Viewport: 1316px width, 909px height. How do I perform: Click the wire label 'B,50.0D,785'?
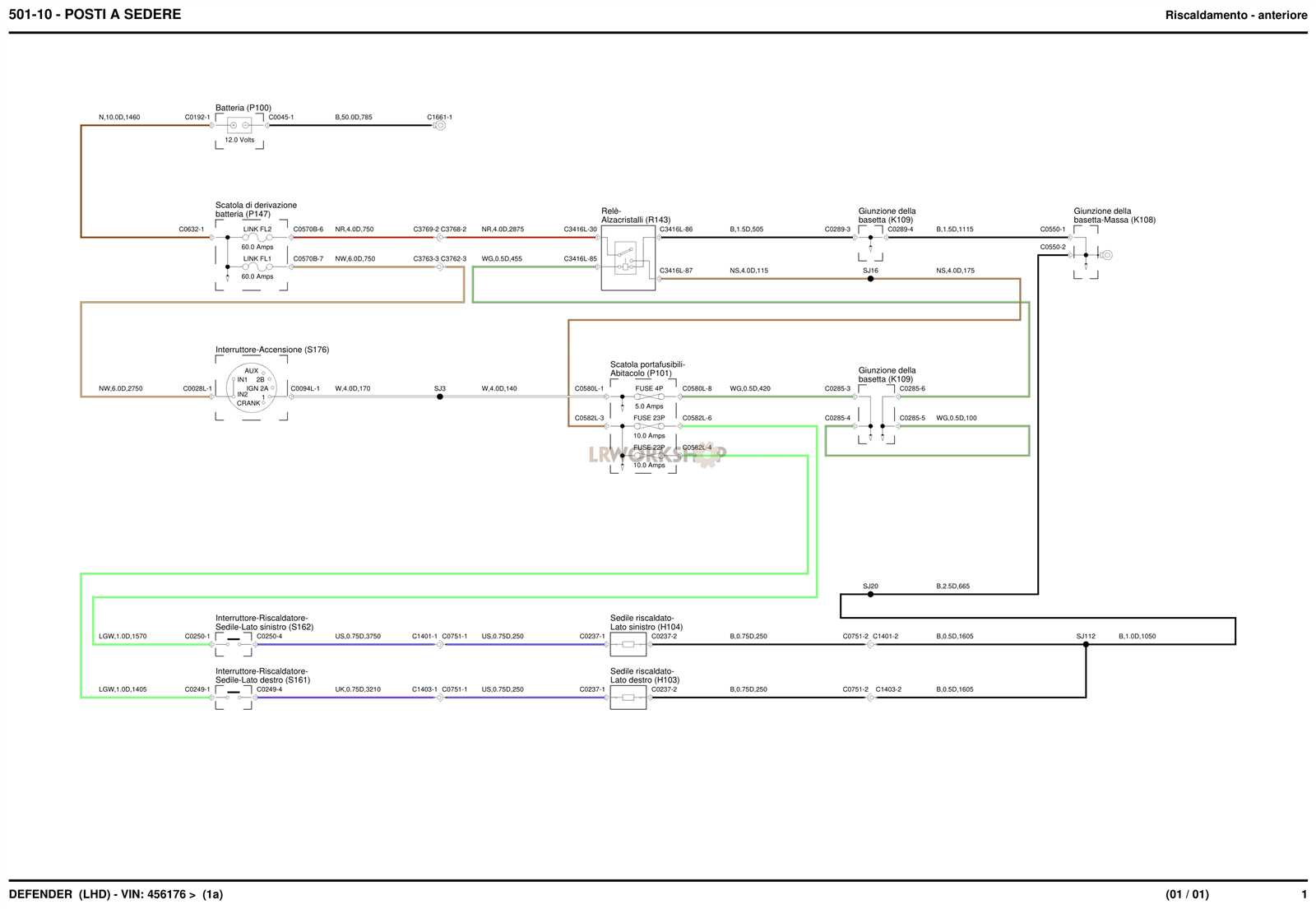pos(354,117)
